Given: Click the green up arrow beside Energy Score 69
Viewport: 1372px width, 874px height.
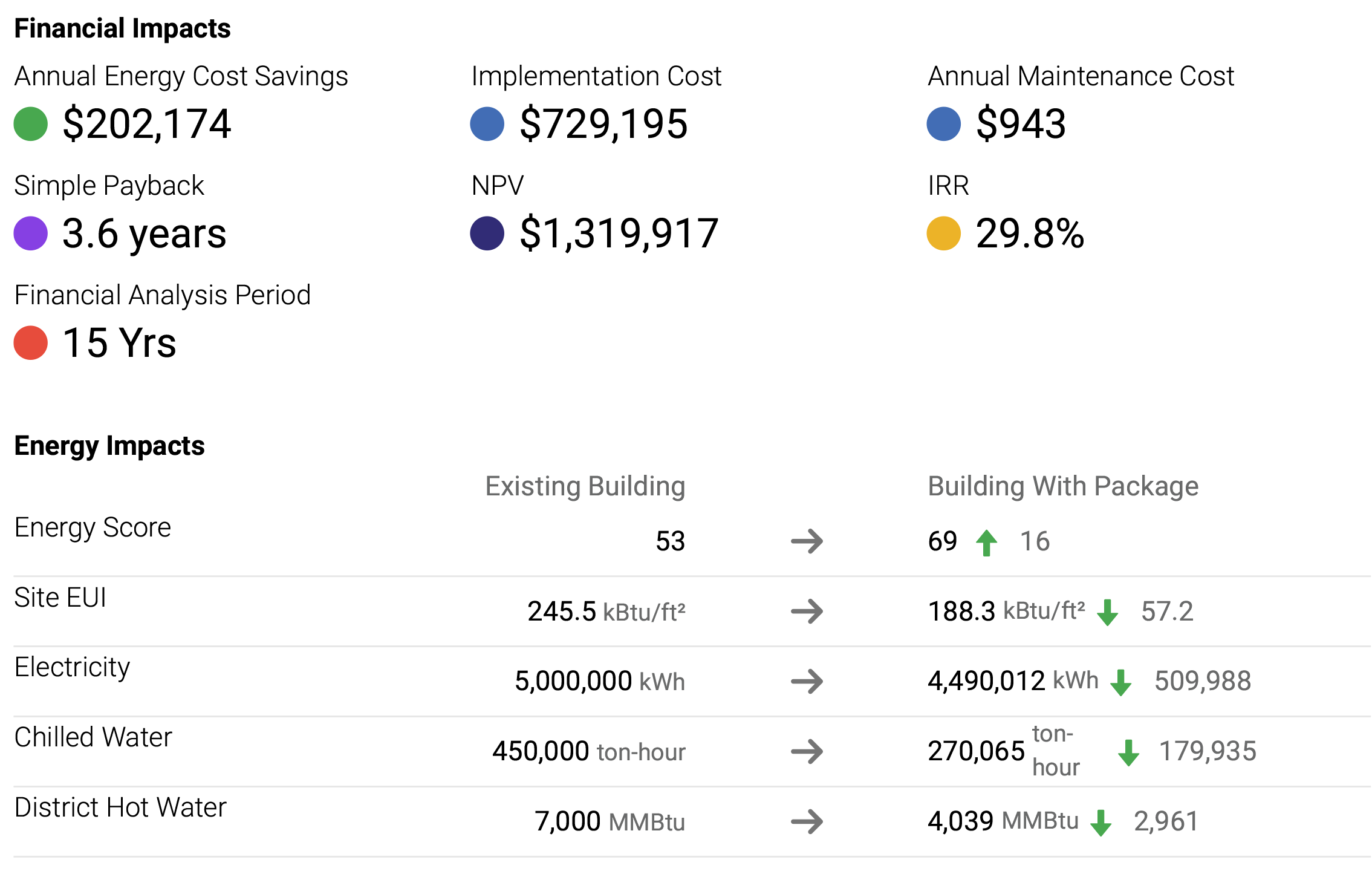Looking at the screenshot, I should coord(987,542).
